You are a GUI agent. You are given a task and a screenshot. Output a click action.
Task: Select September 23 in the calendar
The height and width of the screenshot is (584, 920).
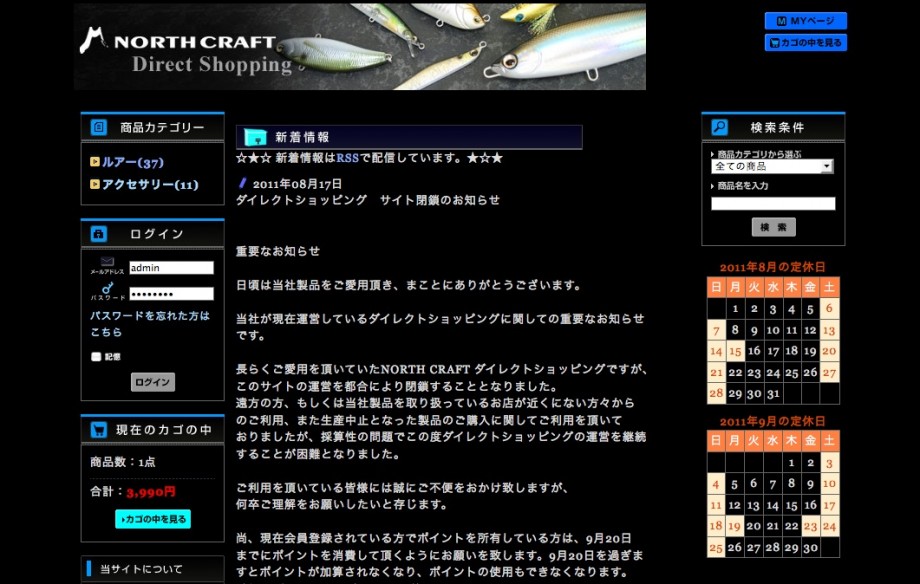click(810, 526)
